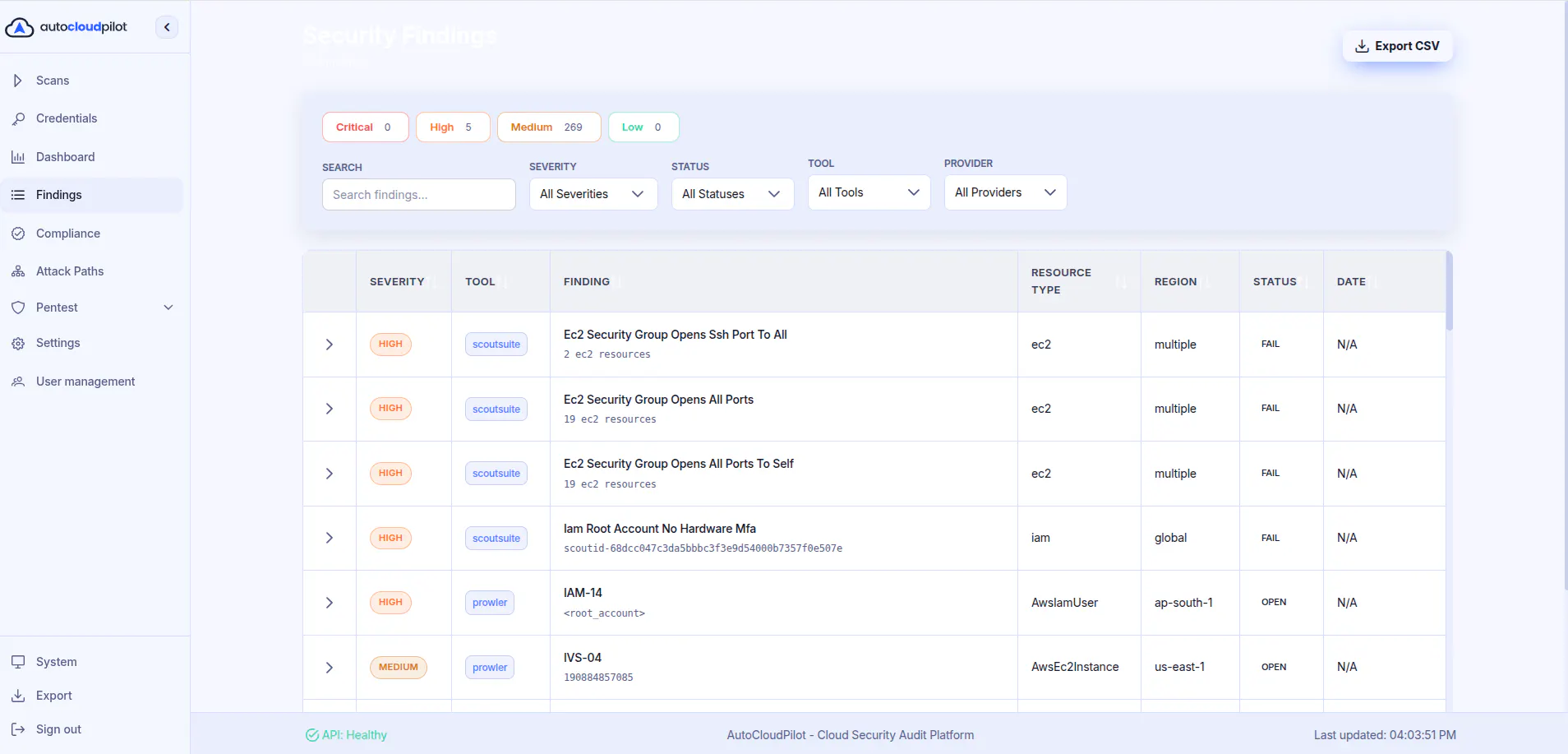Click the Pentest shield icon
The image size is (1568, 754).
[18, 308]
